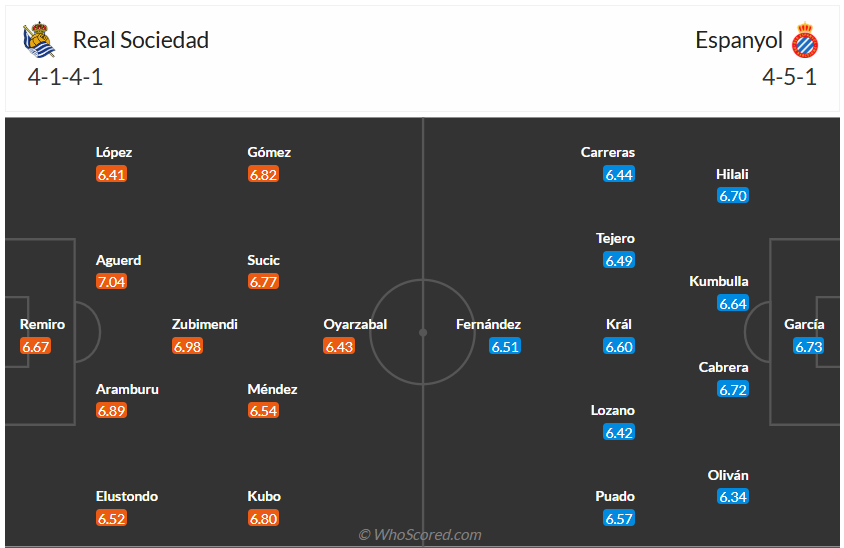Click Oliván's 6.34 rating badge

[733, 497]
